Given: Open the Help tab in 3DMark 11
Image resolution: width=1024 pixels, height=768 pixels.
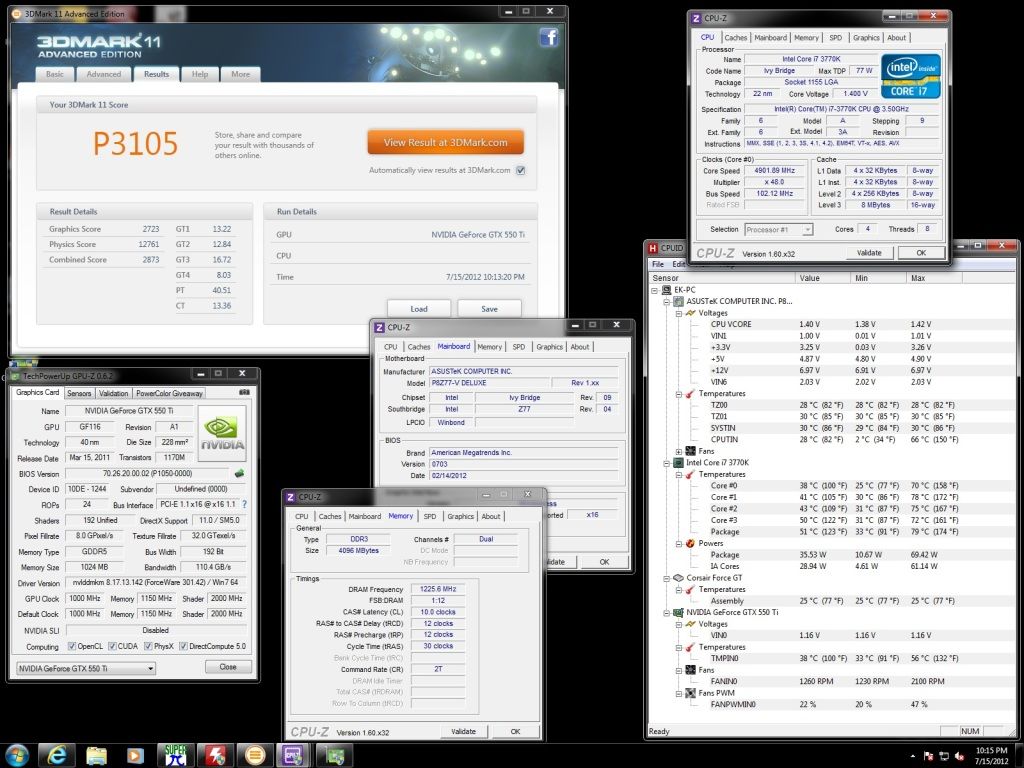Looking at the screenshot, I should pyautogui.click(x=200, y=74).
